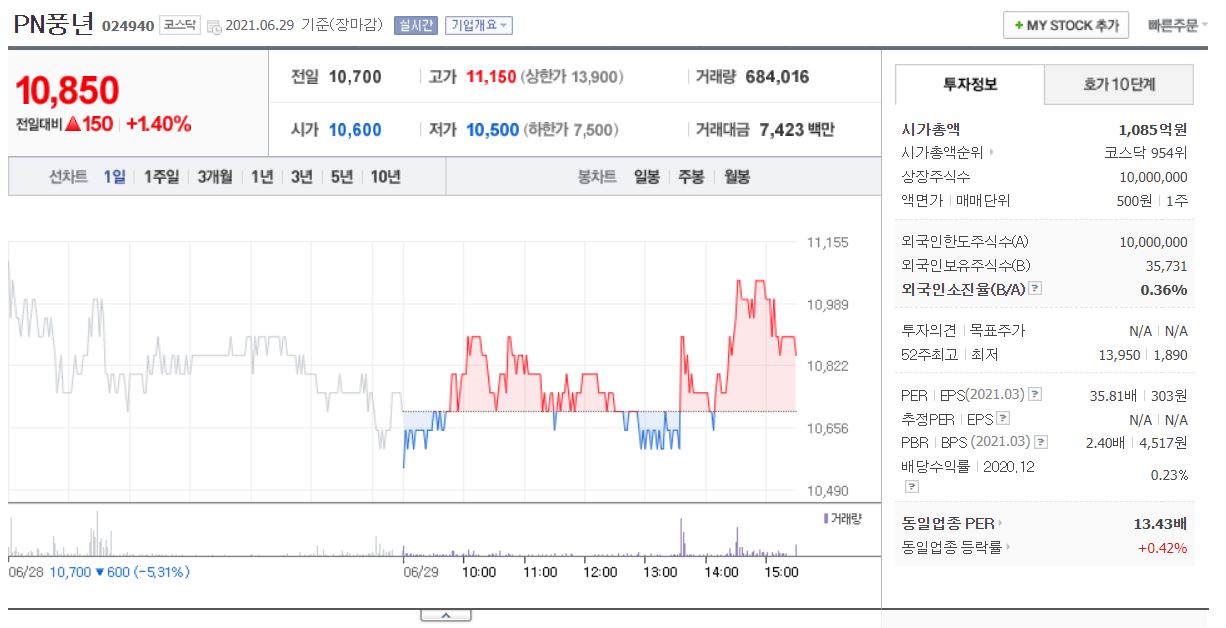Viewport: 1226px width, 628px height.
Task: Open help icon next to PER | EPS(2021.03)
Action: (x=1035, y=394)
